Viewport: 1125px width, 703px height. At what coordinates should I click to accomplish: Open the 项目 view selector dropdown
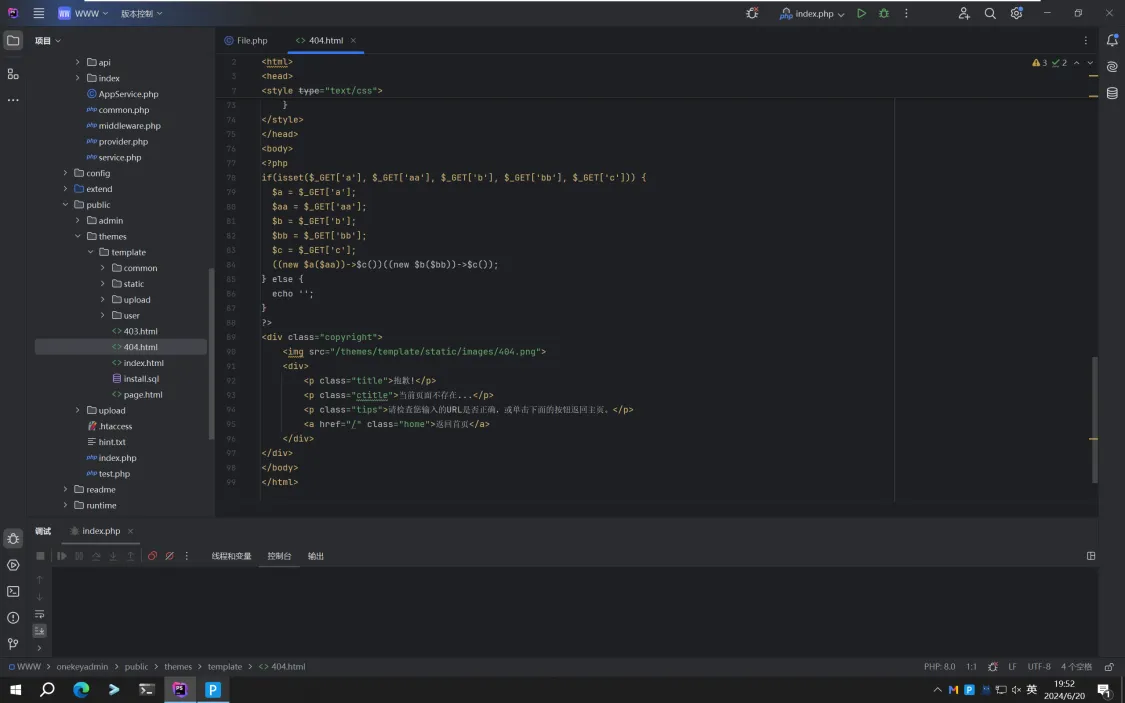48,41
